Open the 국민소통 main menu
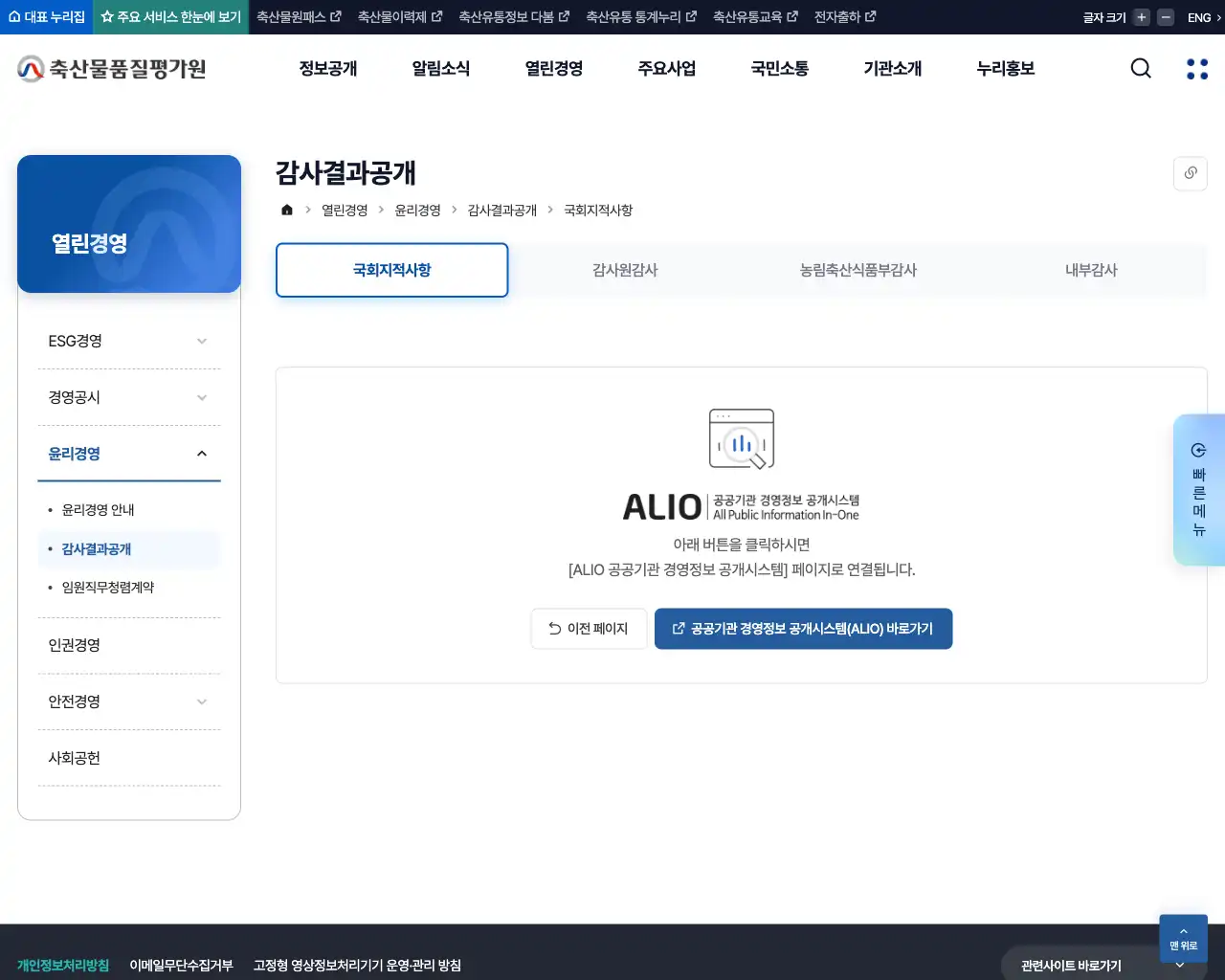This screenshot has height=980, width=1225. [x=780, y=68]
